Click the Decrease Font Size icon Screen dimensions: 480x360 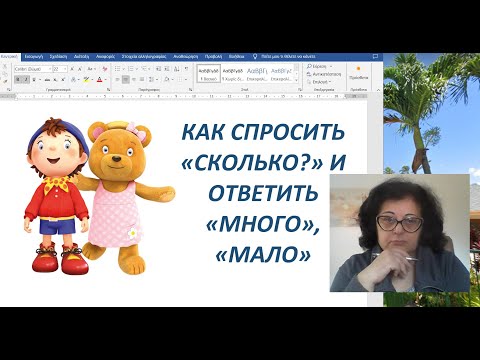click(80, 69)
